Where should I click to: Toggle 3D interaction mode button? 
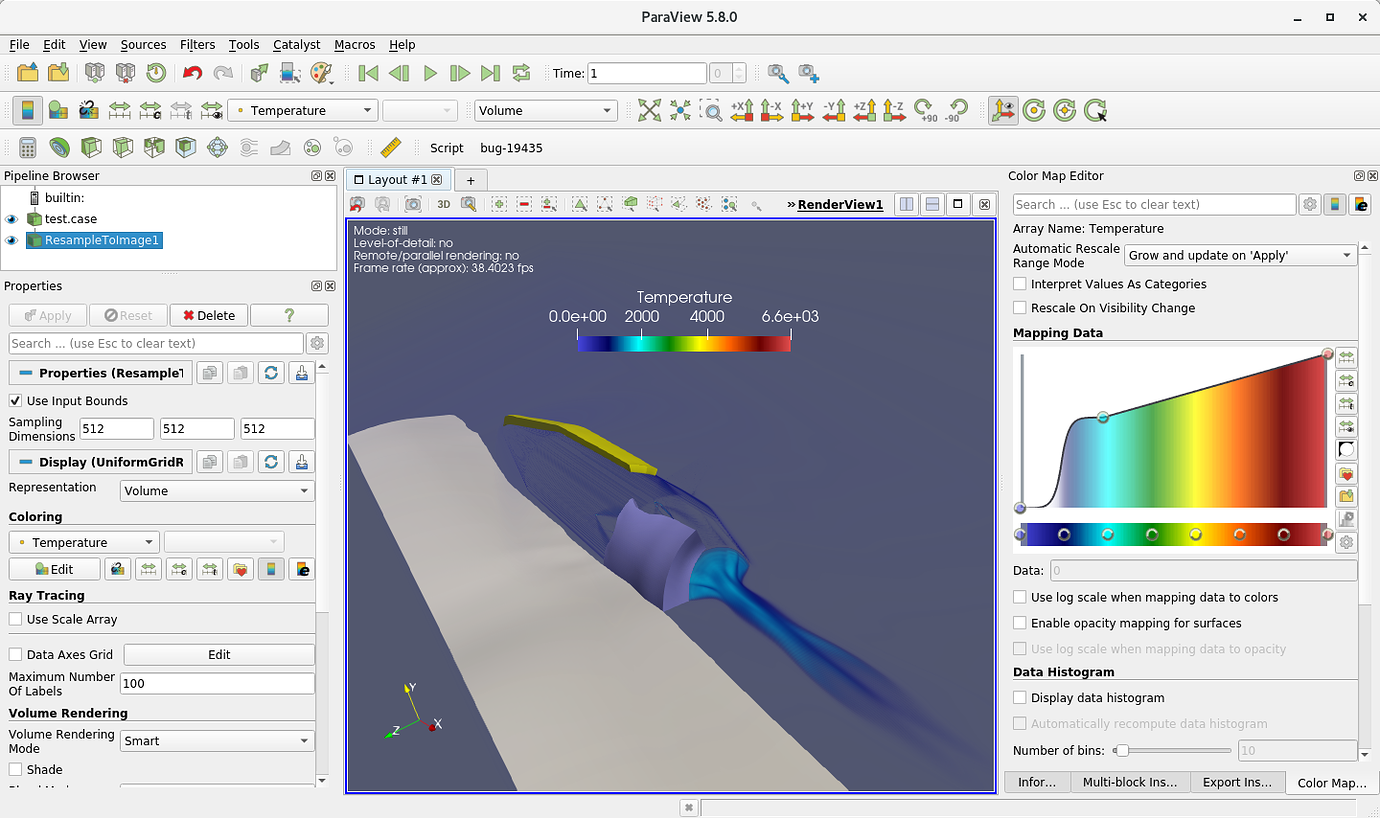[x=443, y=204]
